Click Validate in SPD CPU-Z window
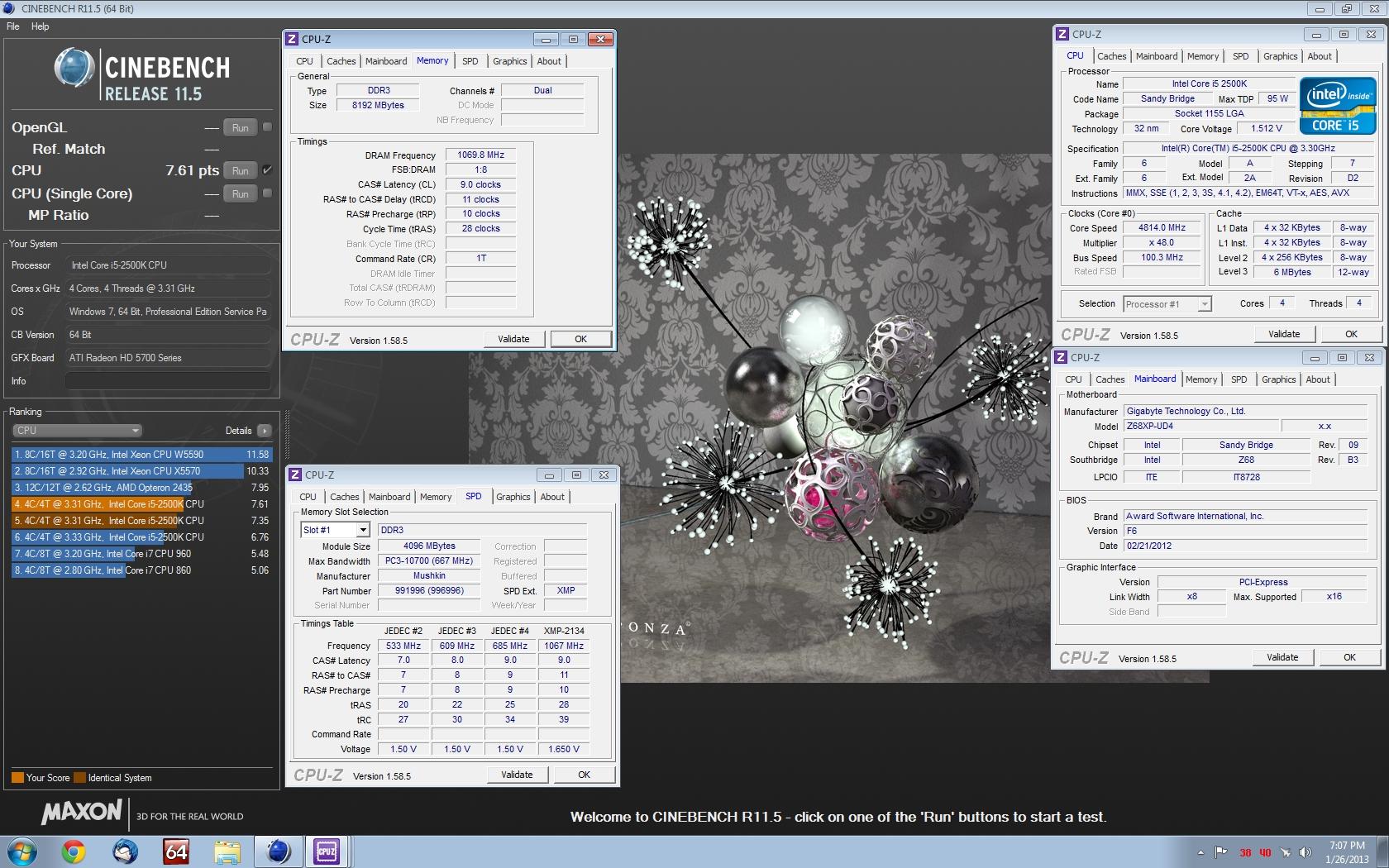 pyautogui.click(x=517, y=775)
